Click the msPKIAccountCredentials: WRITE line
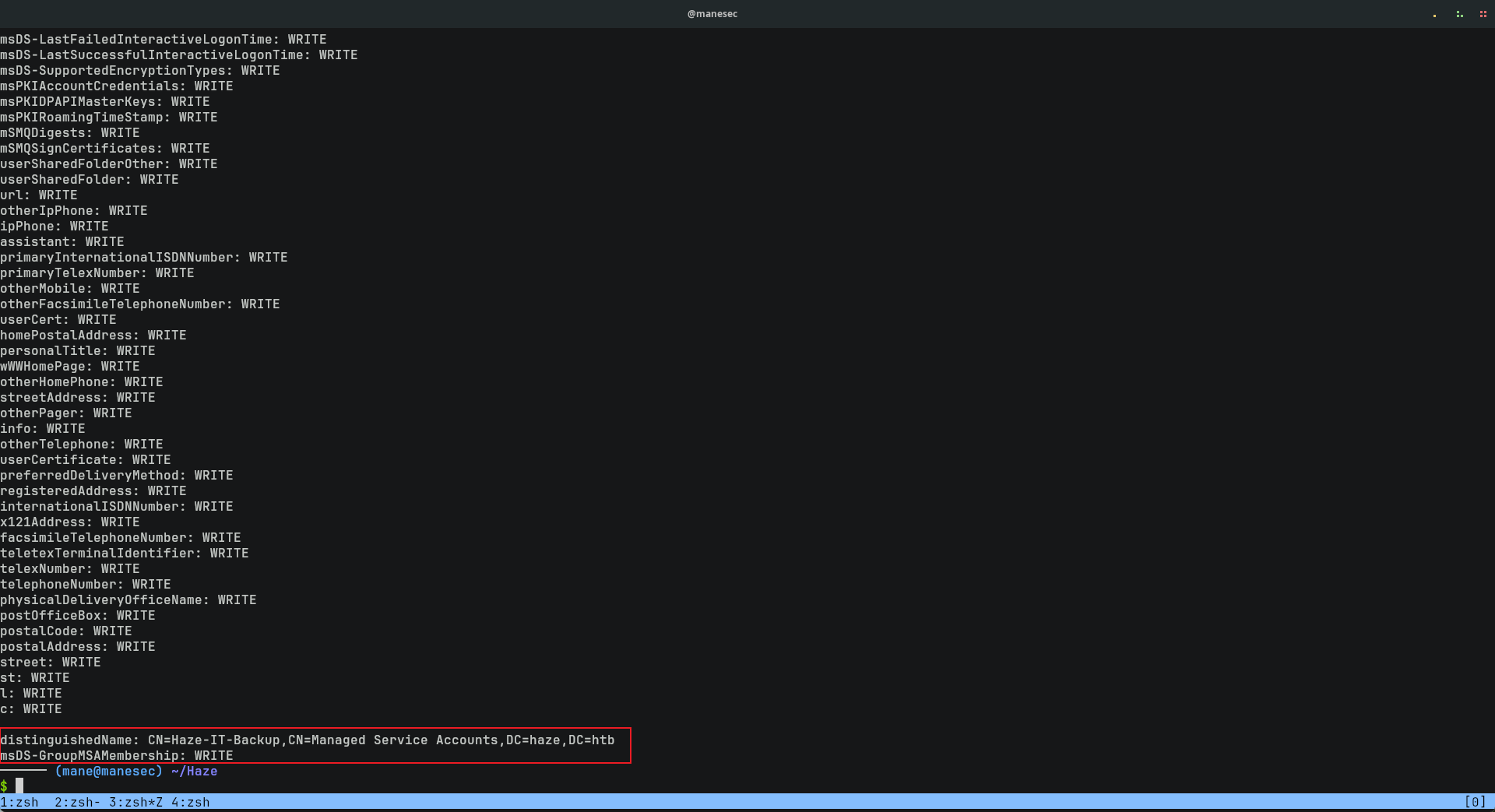 tap(117, 86)
